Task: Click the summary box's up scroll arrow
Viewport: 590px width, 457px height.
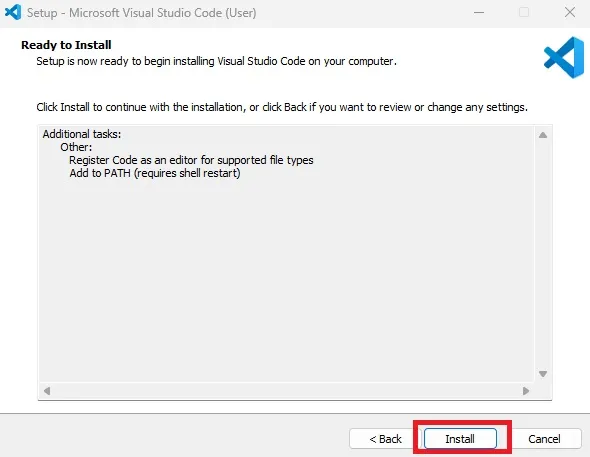Action: pos(543,135)
